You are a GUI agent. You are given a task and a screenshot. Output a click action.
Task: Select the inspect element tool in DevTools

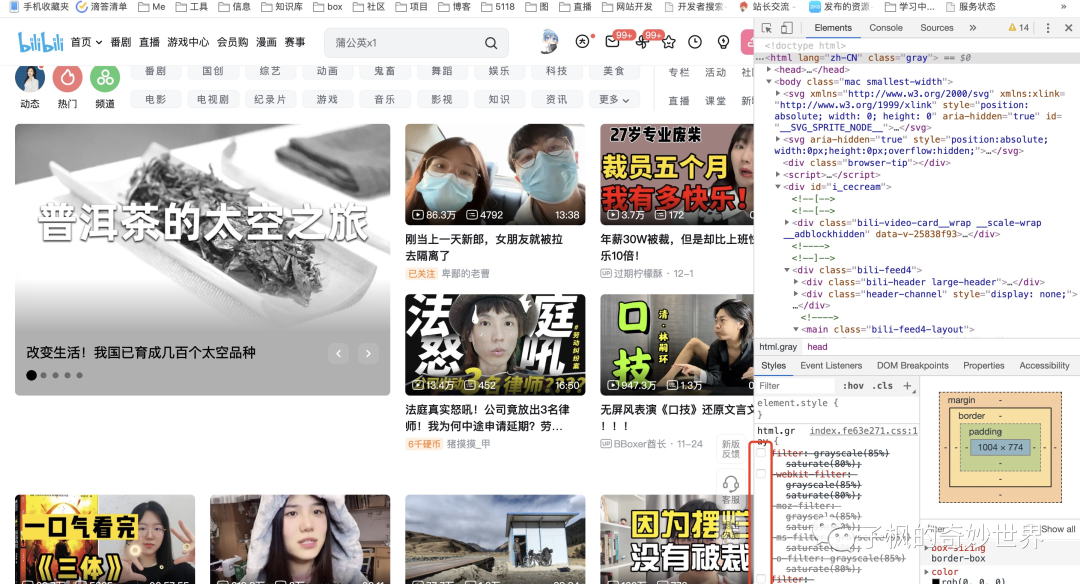pyautogui.click(x=766, y=28)
